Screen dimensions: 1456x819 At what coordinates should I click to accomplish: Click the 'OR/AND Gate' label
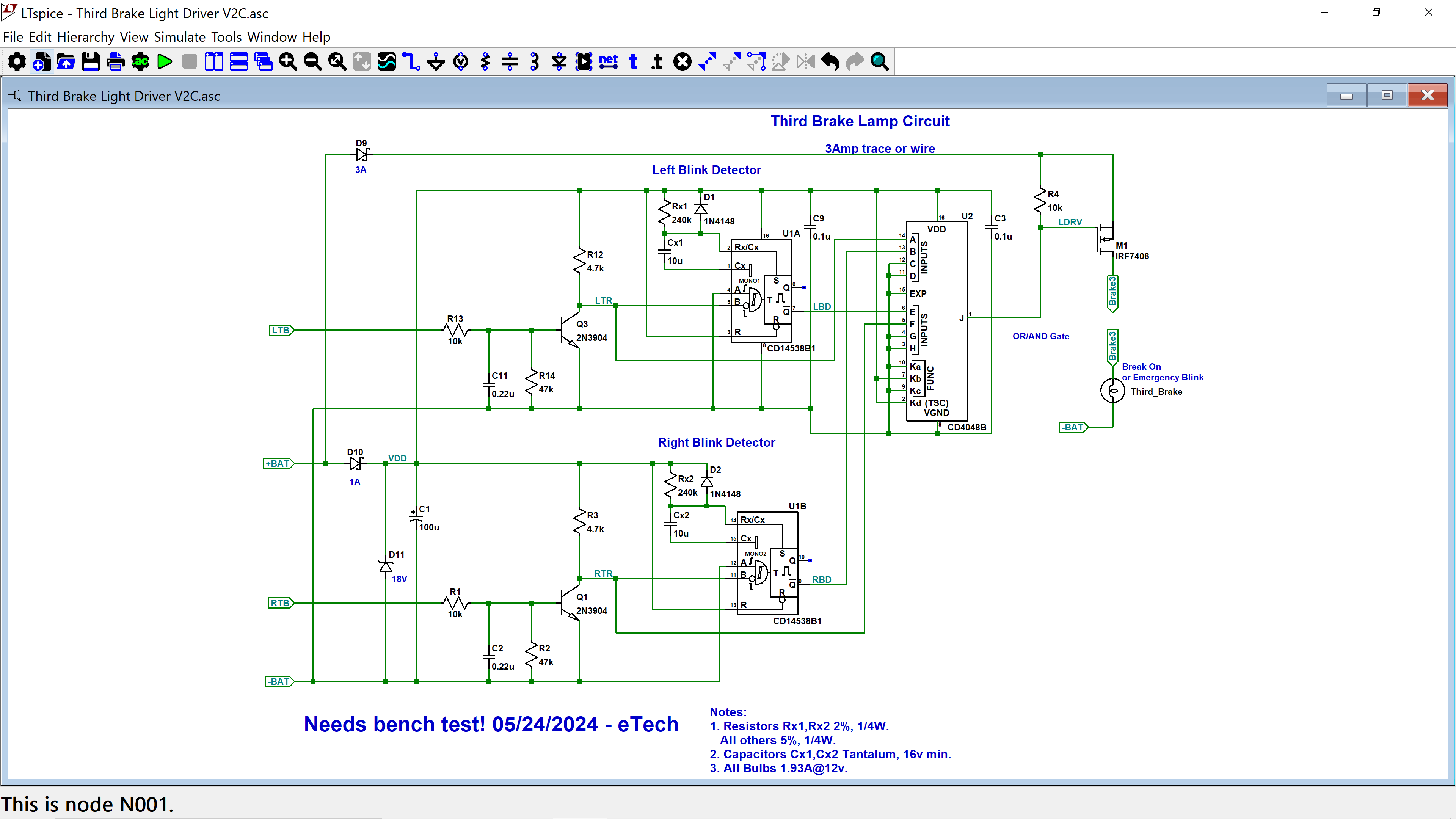click(x=1040, y=336)
